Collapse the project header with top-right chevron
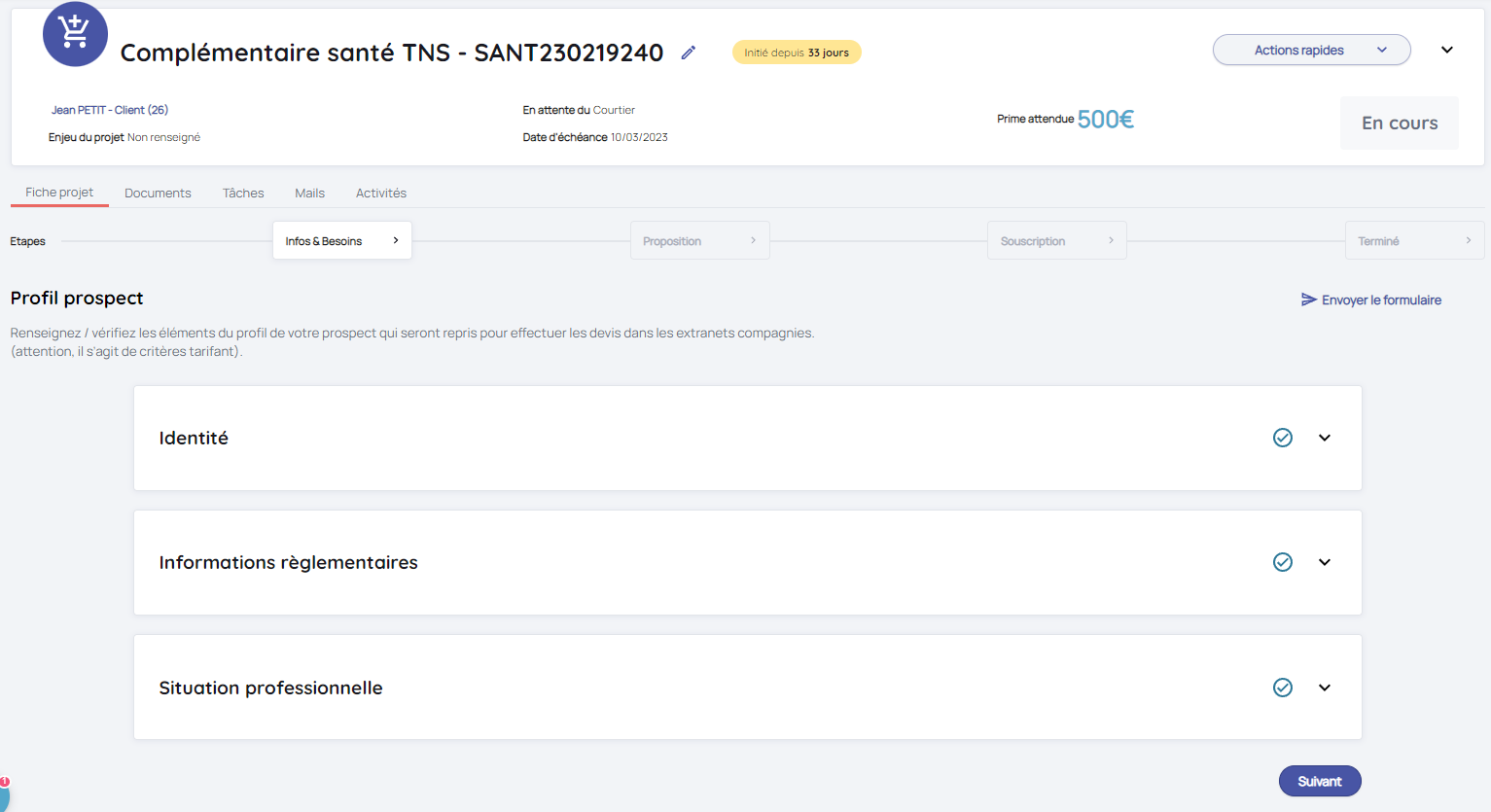 (1447, 51)
